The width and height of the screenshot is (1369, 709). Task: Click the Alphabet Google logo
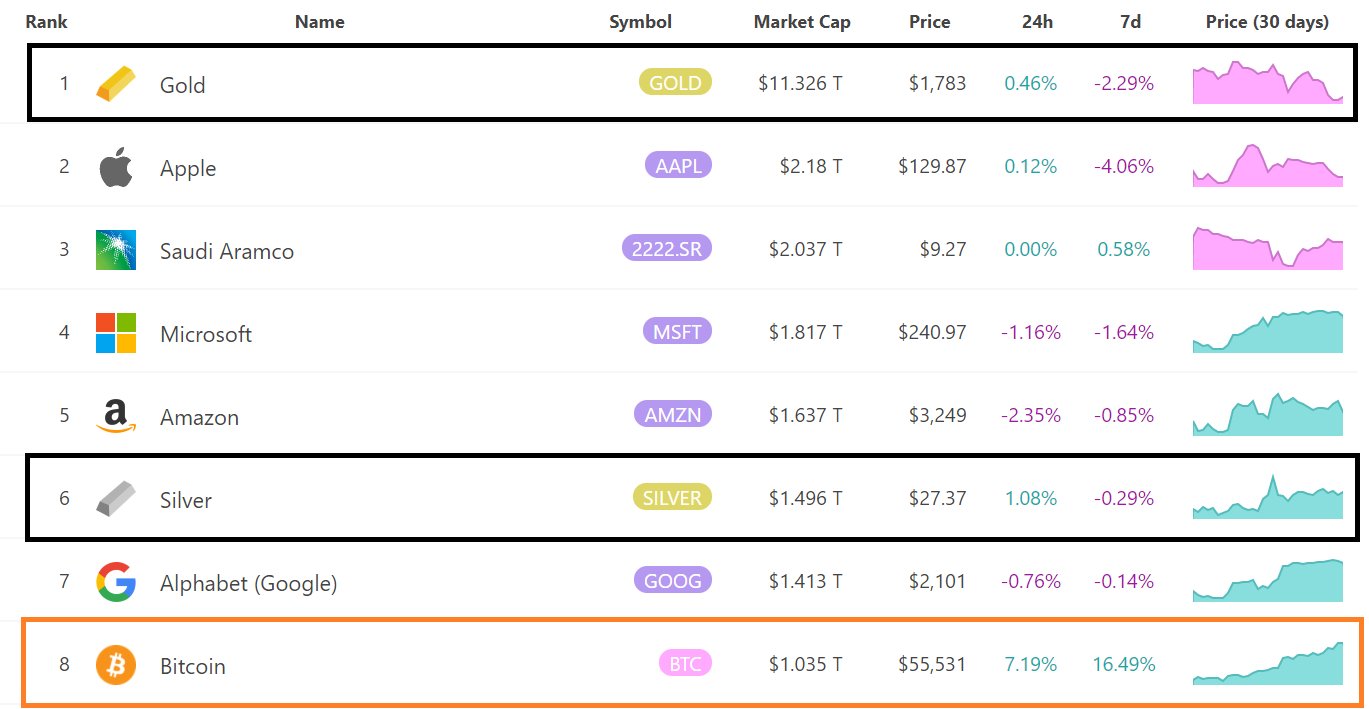[115, 582]
